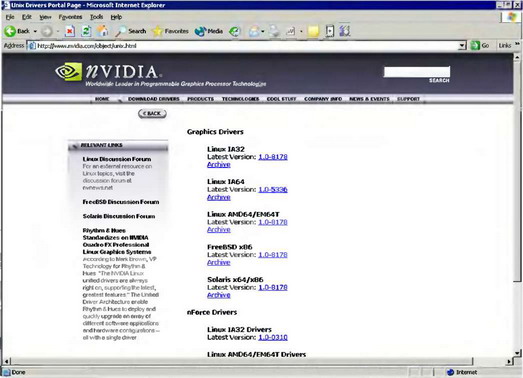Open the Tools menu
This screenshot has height=378, width=523.
tap(96, 17)
